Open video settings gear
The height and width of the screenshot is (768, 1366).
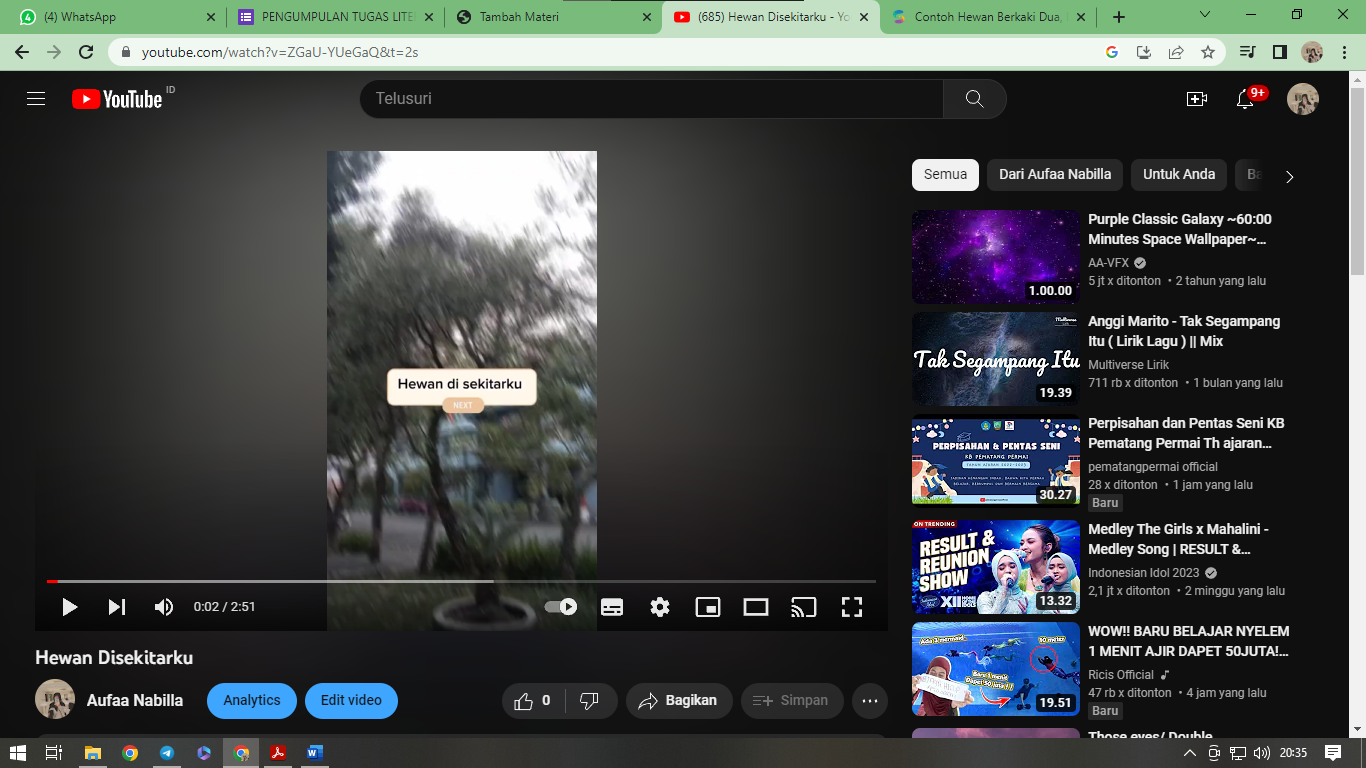660,607
